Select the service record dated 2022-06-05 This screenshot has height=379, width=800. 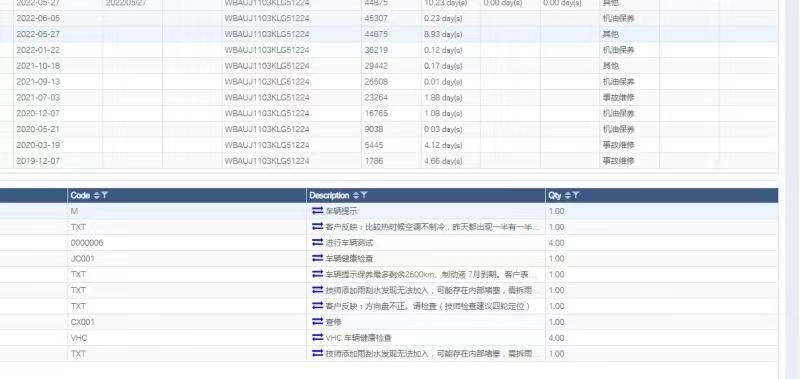[389, 18]
